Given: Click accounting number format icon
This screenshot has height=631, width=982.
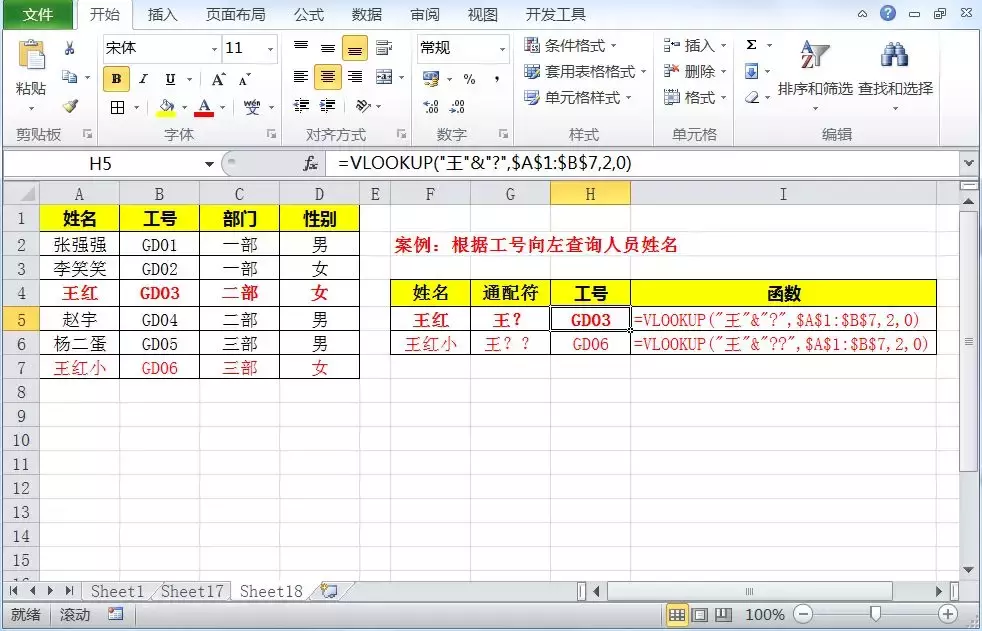Looking at the screenshot, I should coord(431,79).
